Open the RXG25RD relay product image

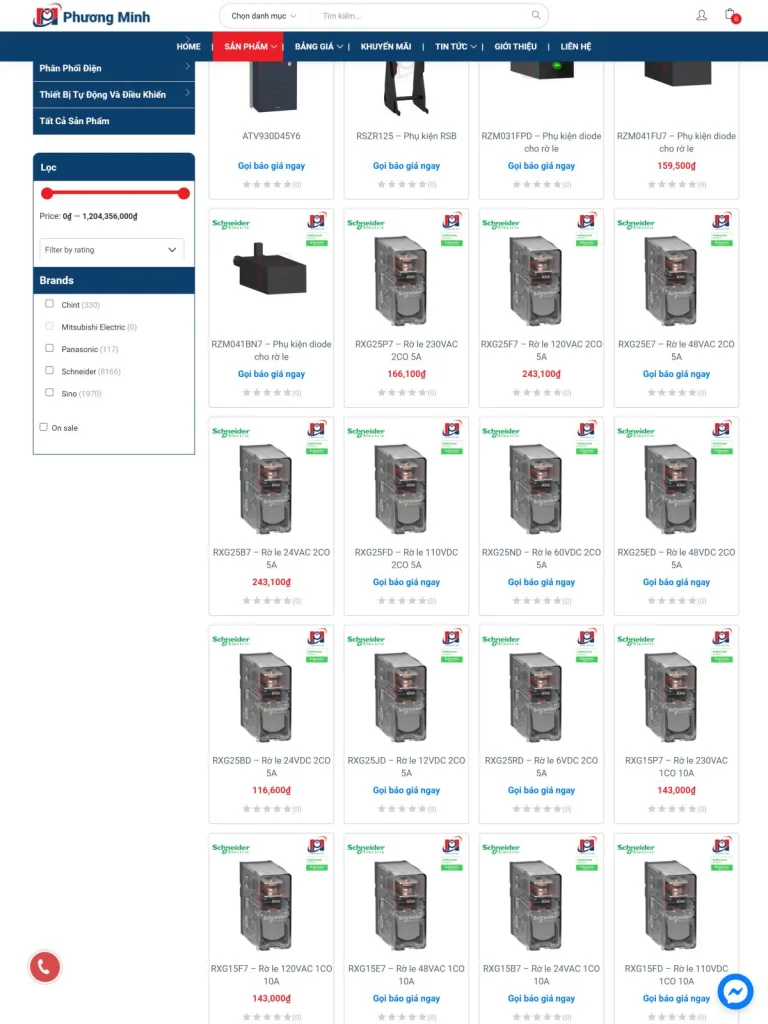(x=537, y=696)
